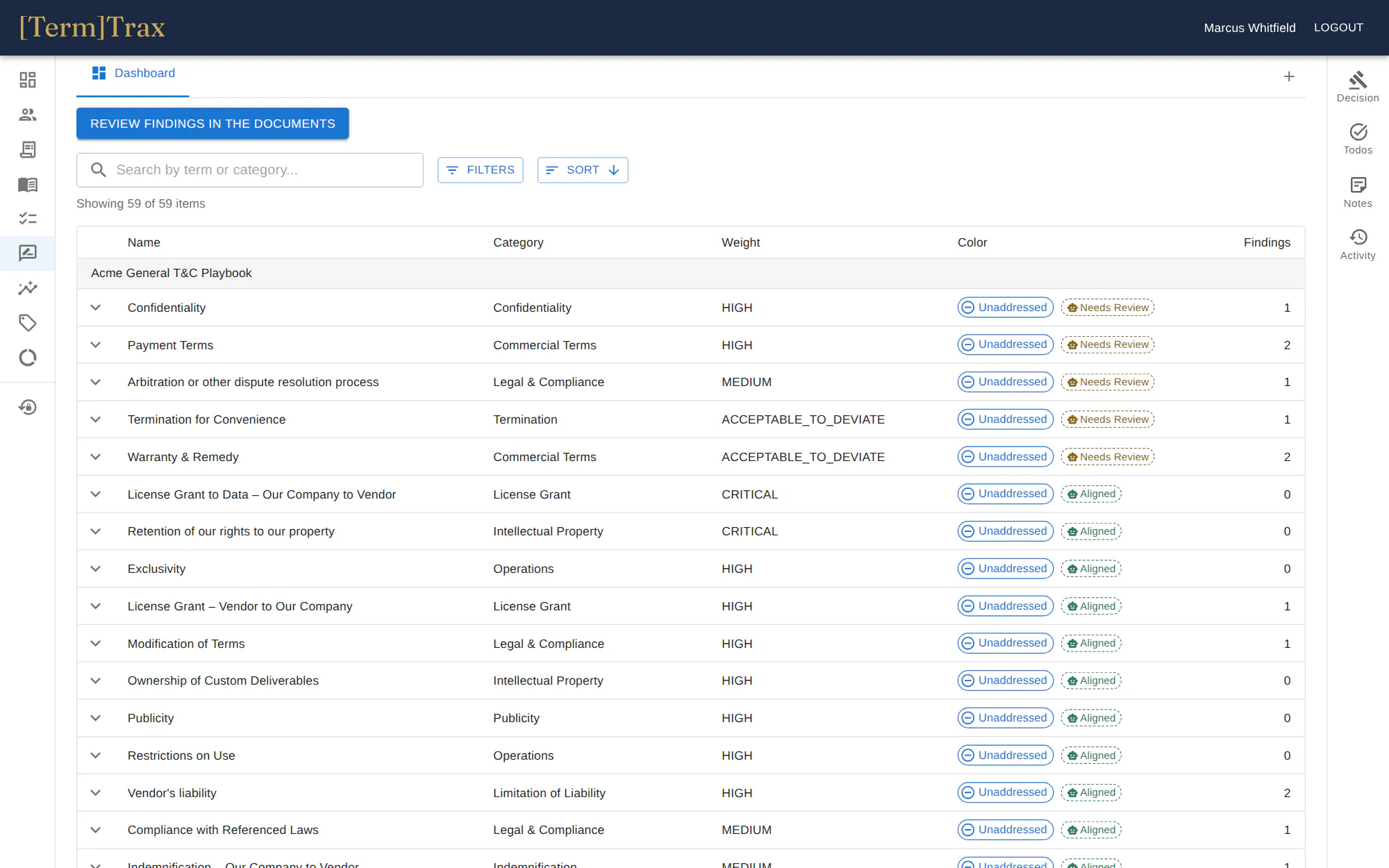Viewport: 1389px width, 868px height.
Task: Click the Weight column header
Action: (740, 242)
